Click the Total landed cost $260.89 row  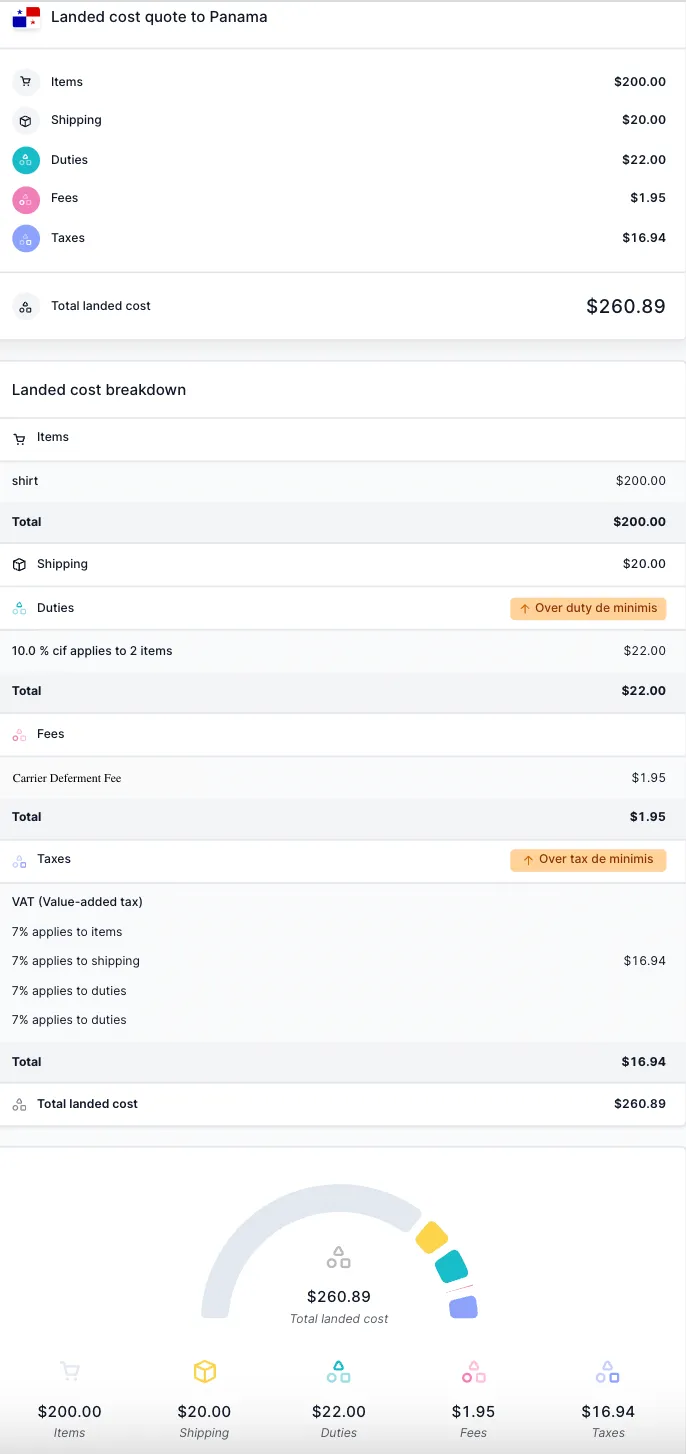click(343, 1104)
